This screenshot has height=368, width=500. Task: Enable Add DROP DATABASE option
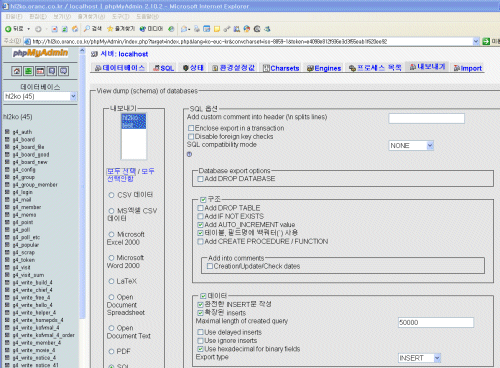[200, 179]
